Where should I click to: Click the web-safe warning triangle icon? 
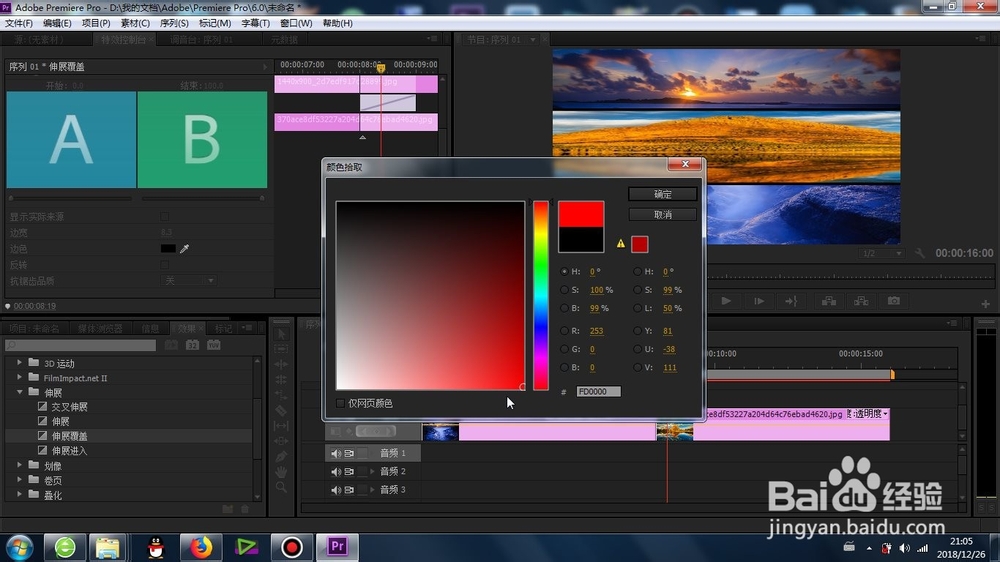coord(621,244)
